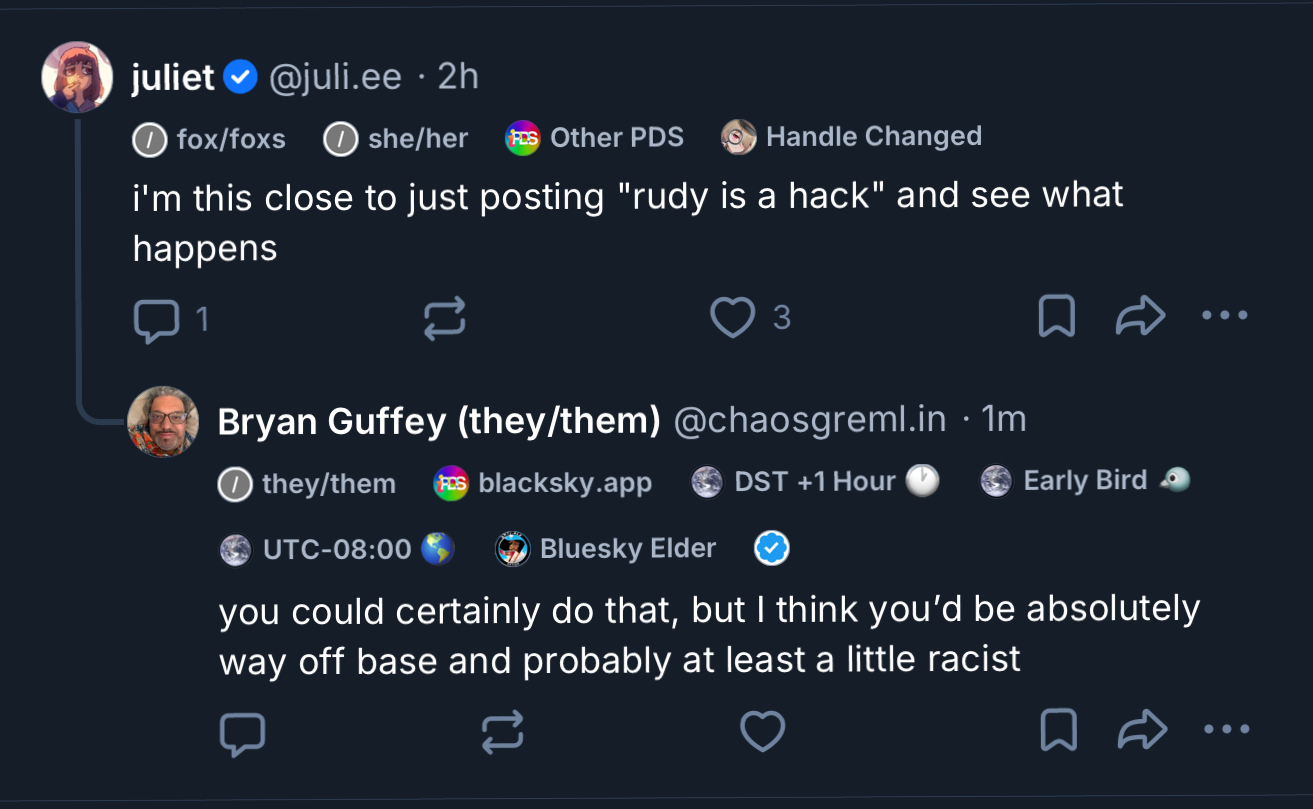Open the @juli.ee handle link

click(x=335, y=77)
